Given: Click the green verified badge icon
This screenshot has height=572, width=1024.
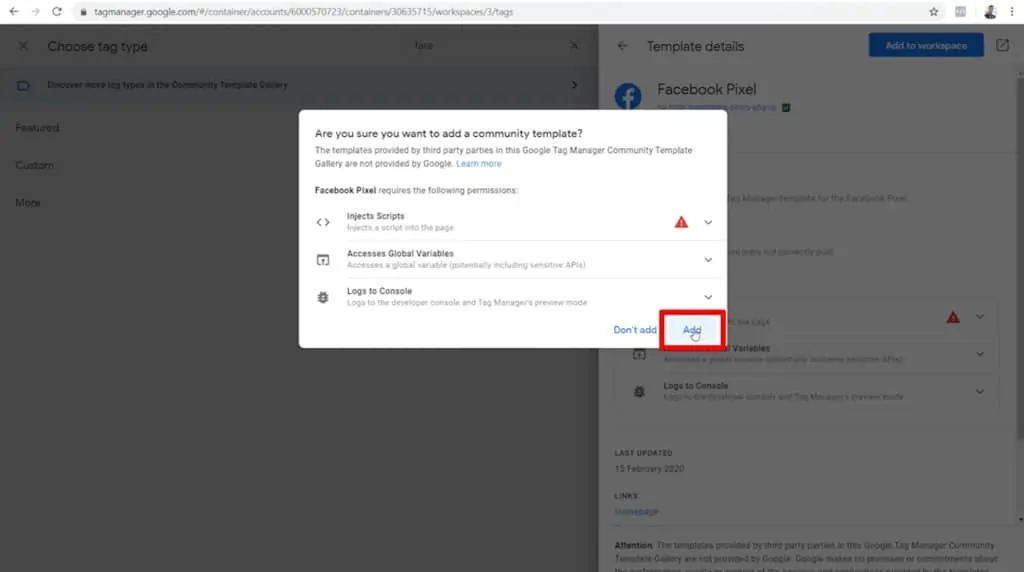Looking at the screenshot, I should [786, 108].
